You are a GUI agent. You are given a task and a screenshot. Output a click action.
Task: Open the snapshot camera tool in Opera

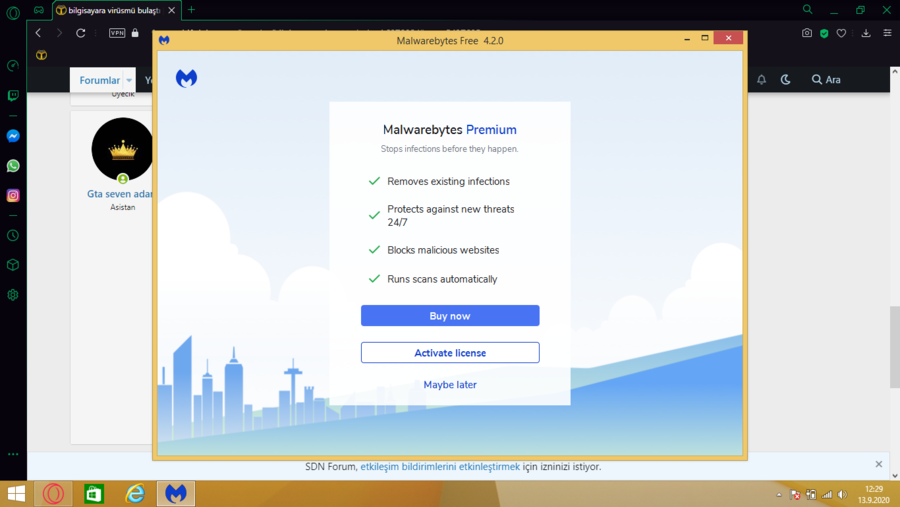coord(807,33)
